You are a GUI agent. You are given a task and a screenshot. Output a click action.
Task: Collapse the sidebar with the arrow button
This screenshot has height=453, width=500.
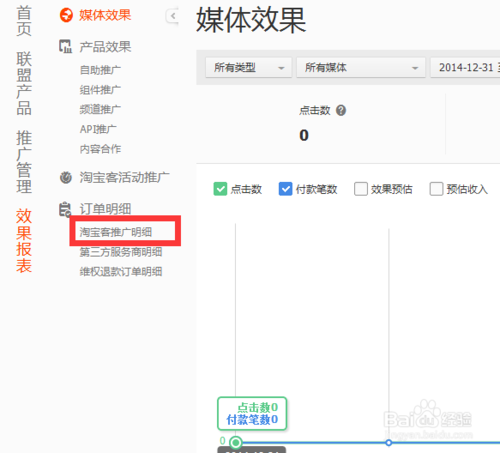click(172, 16)
